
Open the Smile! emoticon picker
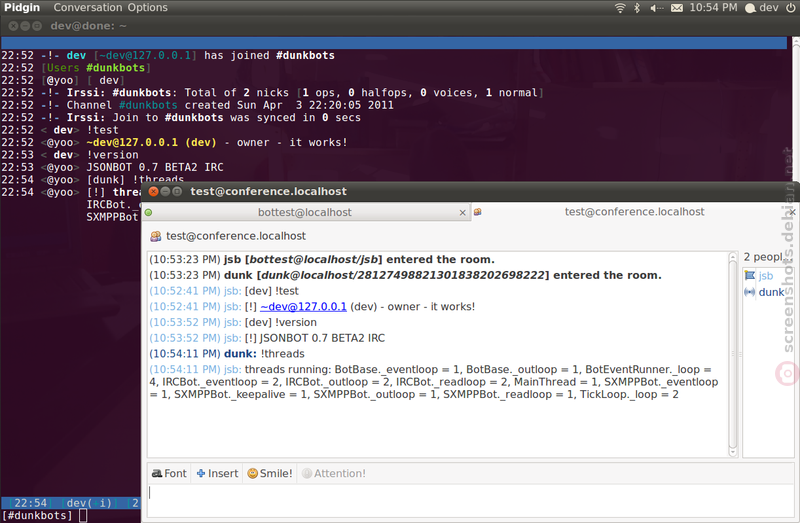point(270,474)
